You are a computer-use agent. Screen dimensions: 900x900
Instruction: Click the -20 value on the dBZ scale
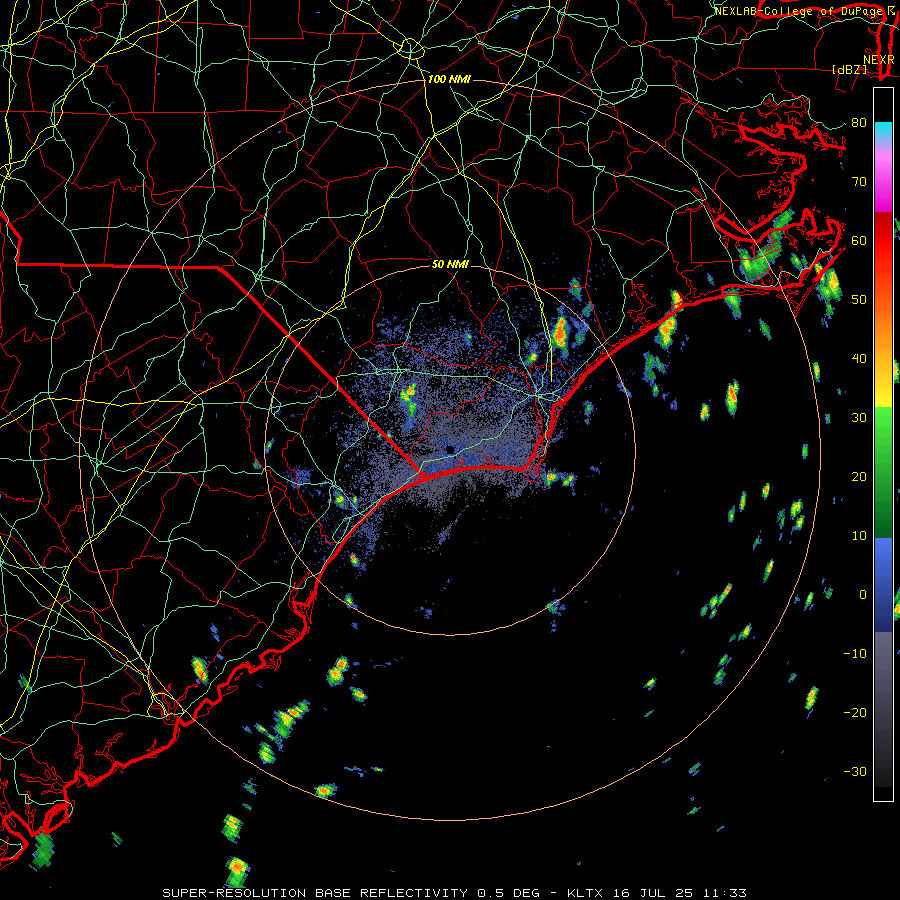[855, 712]
